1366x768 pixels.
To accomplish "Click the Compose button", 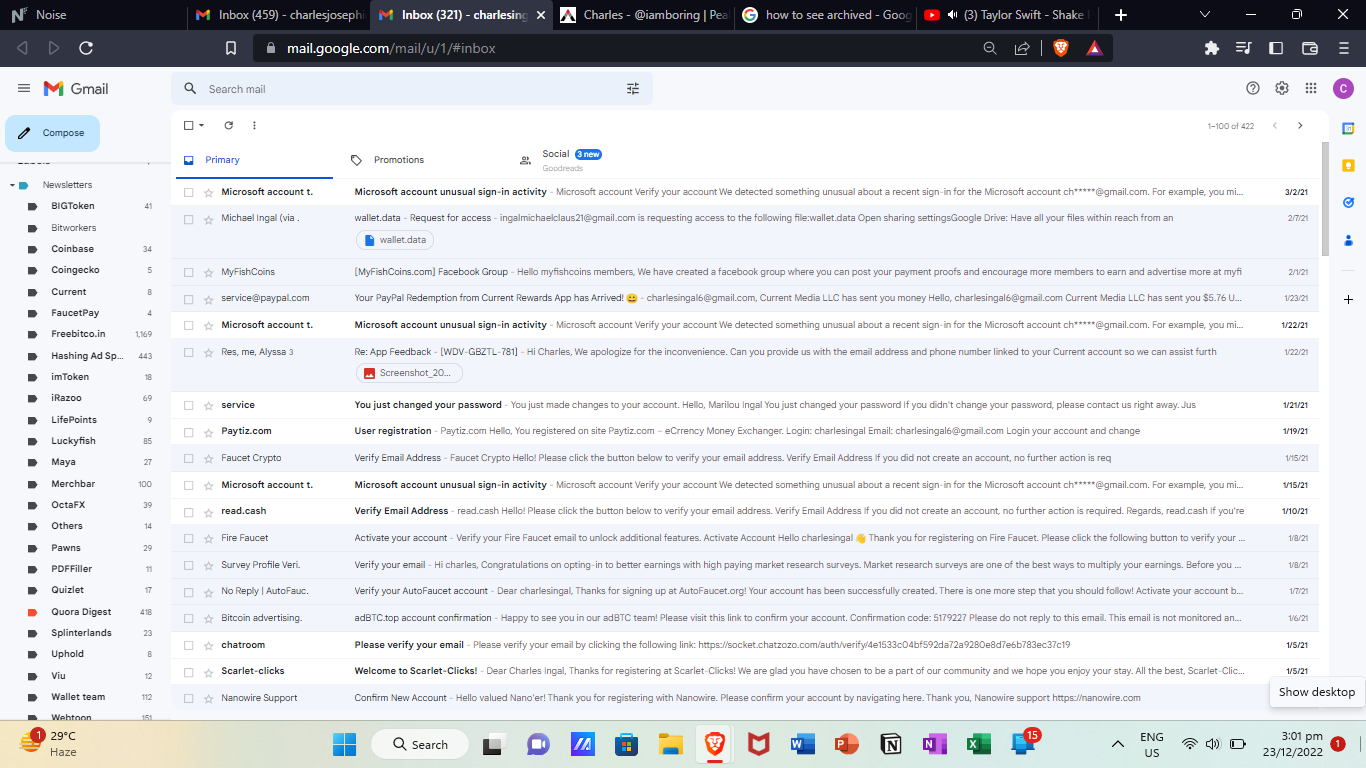I will 53,133.
